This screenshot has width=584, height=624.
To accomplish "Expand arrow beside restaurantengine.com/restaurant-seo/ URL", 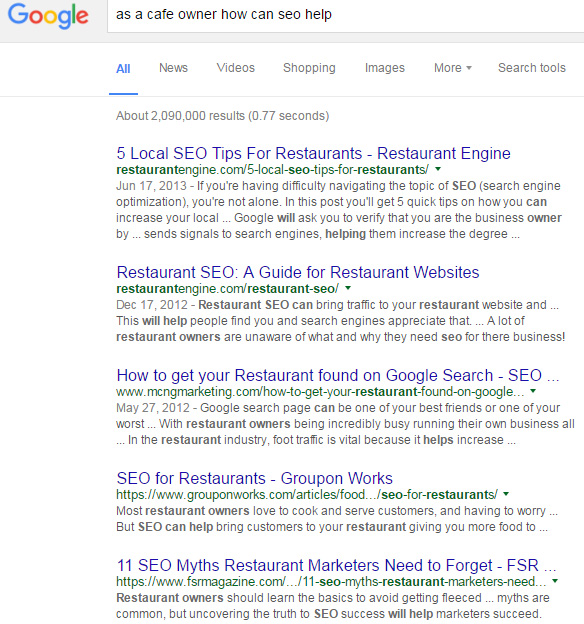I will click(x=348, y=288).
